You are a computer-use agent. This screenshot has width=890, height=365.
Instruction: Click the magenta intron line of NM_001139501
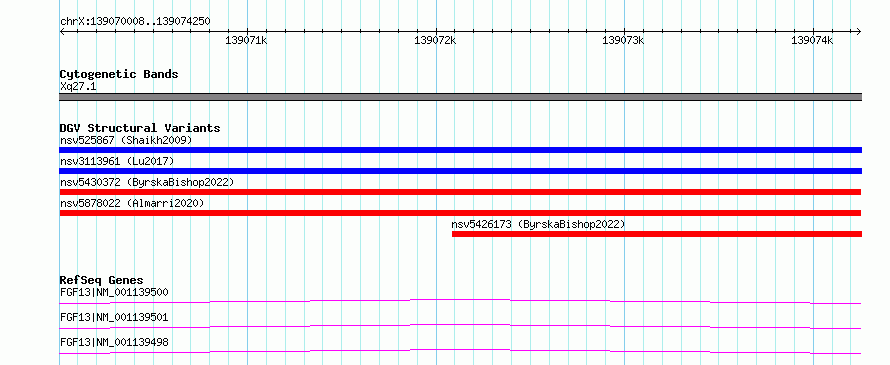460,325
